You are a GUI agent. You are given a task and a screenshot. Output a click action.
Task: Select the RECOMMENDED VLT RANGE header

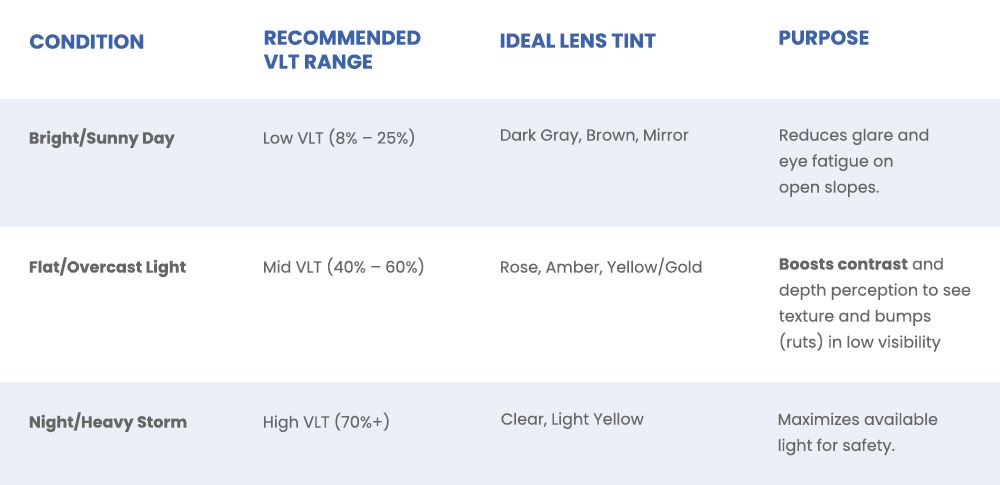point(341,50)
